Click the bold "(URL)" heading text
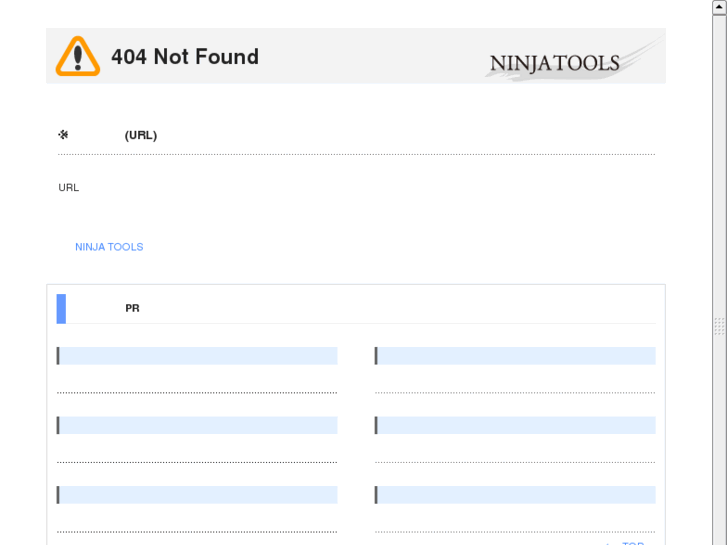 point(141,135)
